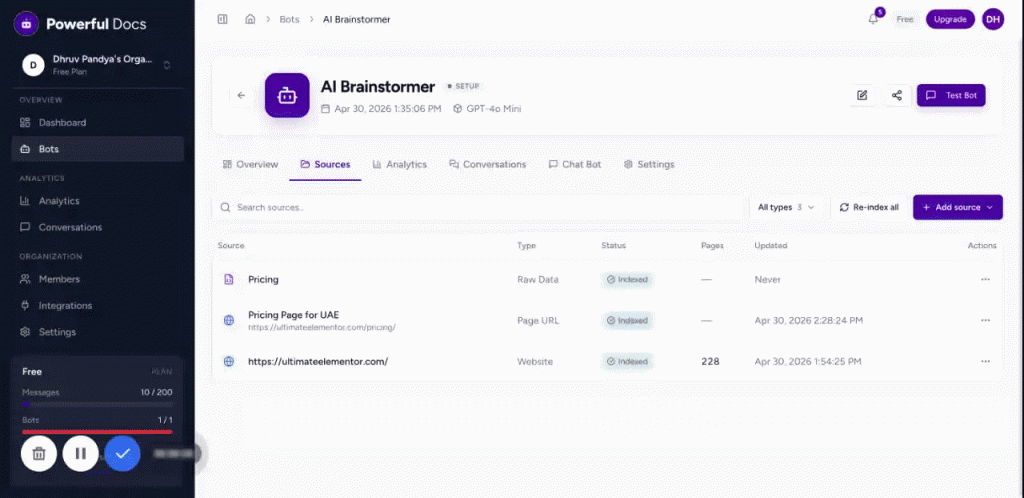This screenshot has height=498, width=1024.
Task: Open the Chat Bot tab
Action: pyautogui.click(x=575, y=164)
